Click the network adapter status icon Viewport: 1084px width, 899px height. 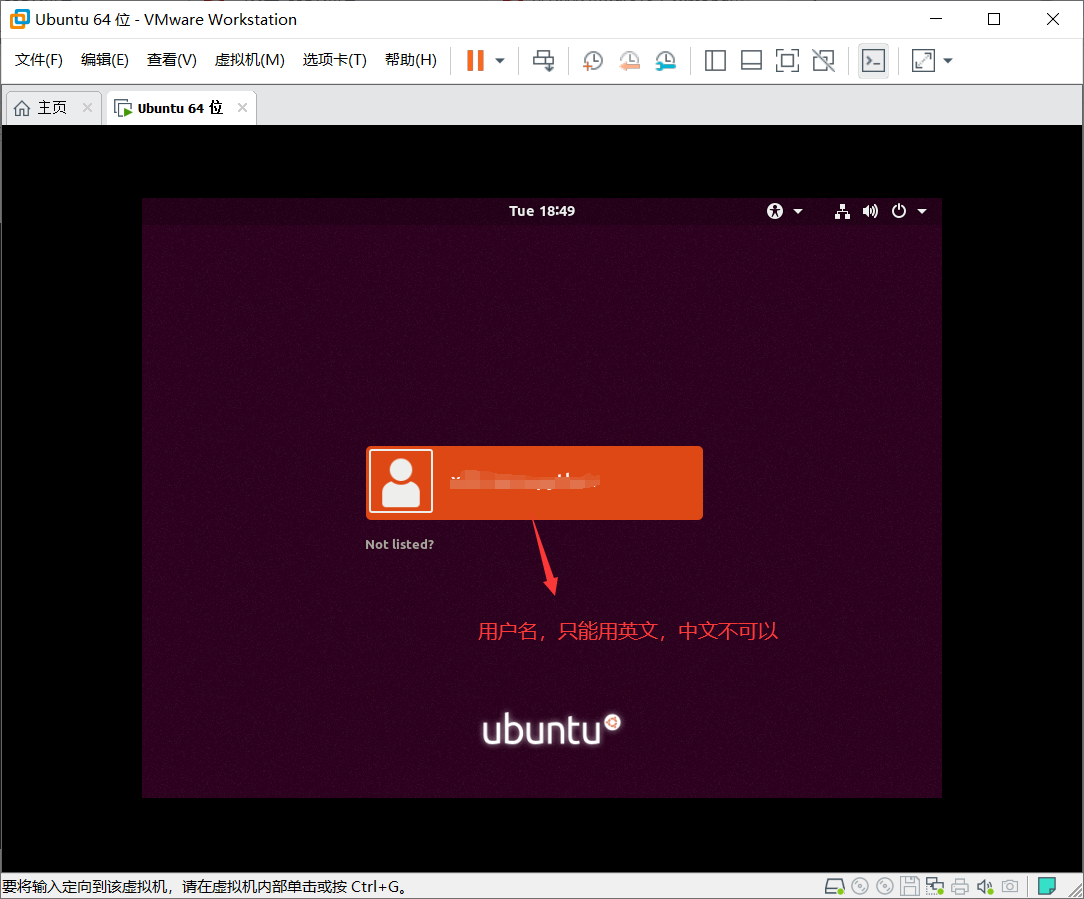(x=935, y=886)
